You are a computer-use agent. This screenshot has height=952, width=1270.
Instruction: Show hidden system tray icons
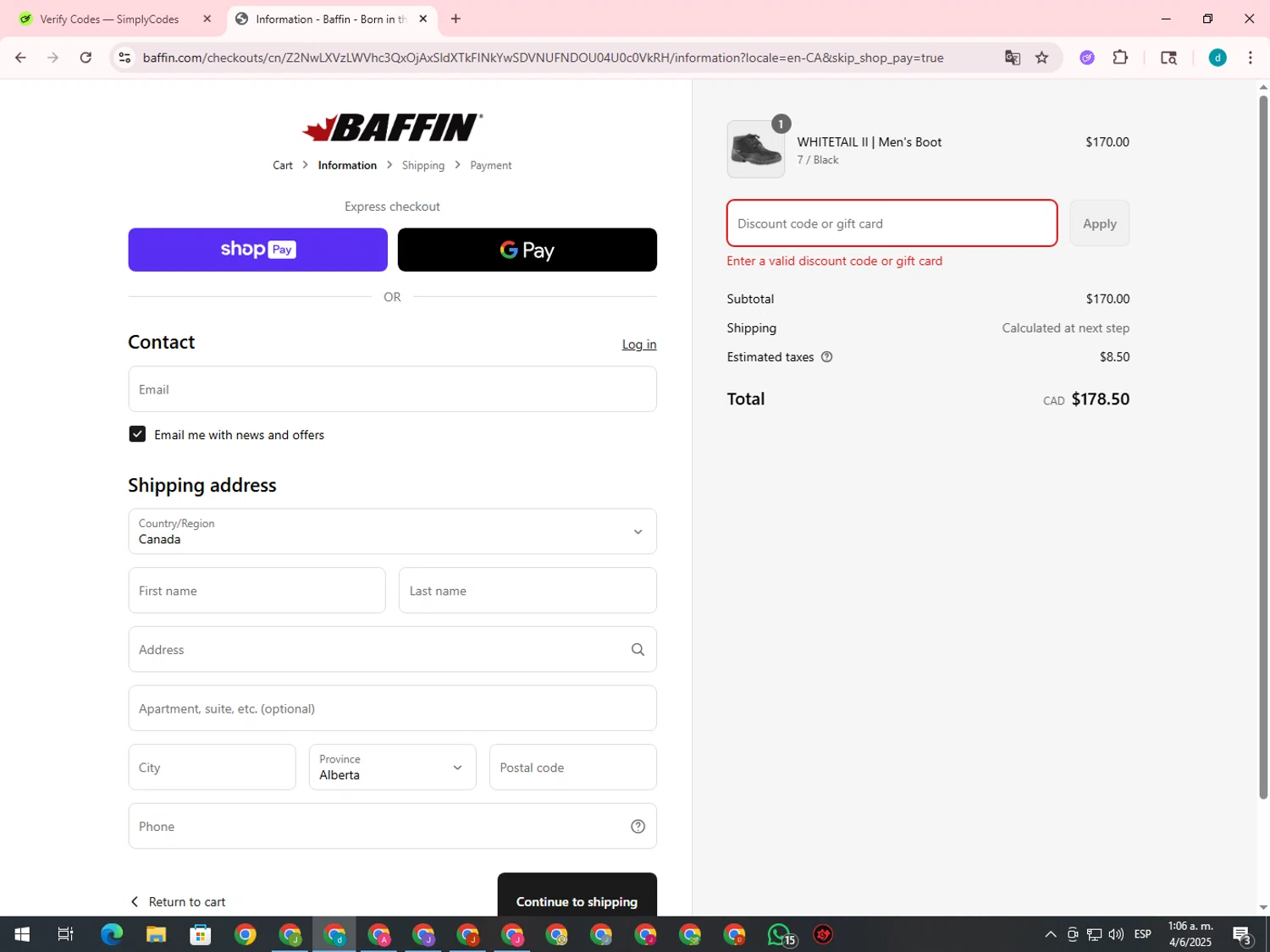pos(1051,934)
